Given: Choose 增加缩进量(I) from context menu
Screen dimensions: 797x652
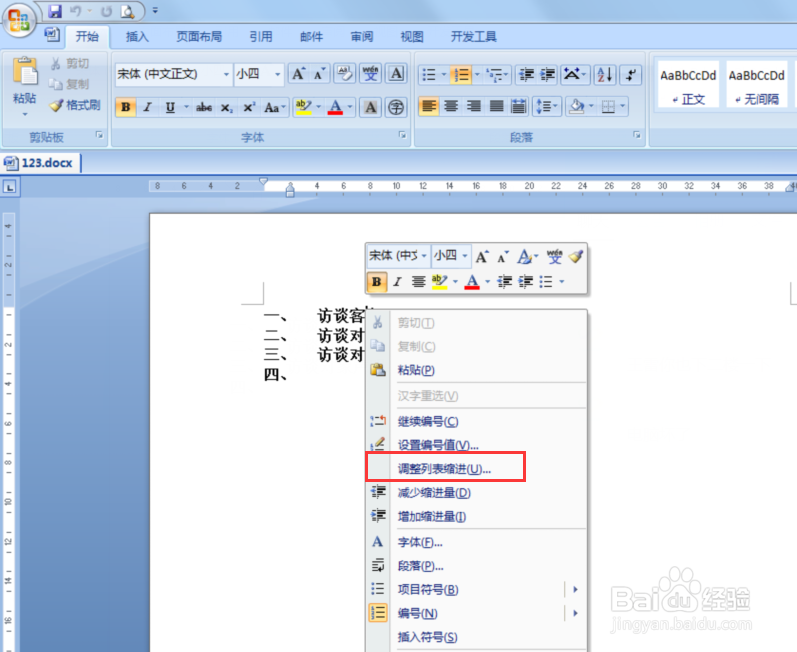Looking at the screenshot, I should point(476,516).
